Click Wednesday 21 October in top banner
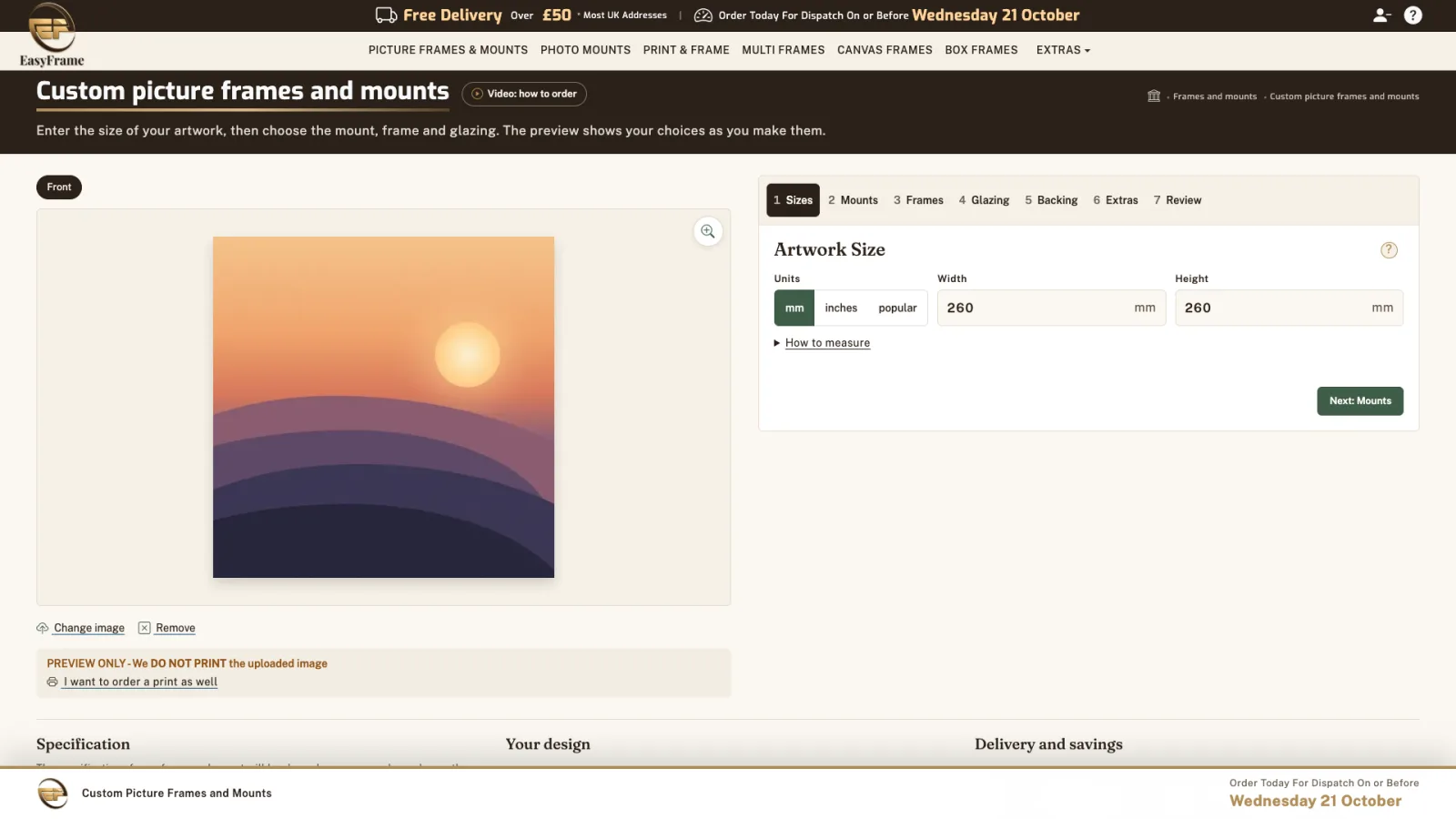The width and height of the screenshot is (1456, 819). tap(996, 15)
